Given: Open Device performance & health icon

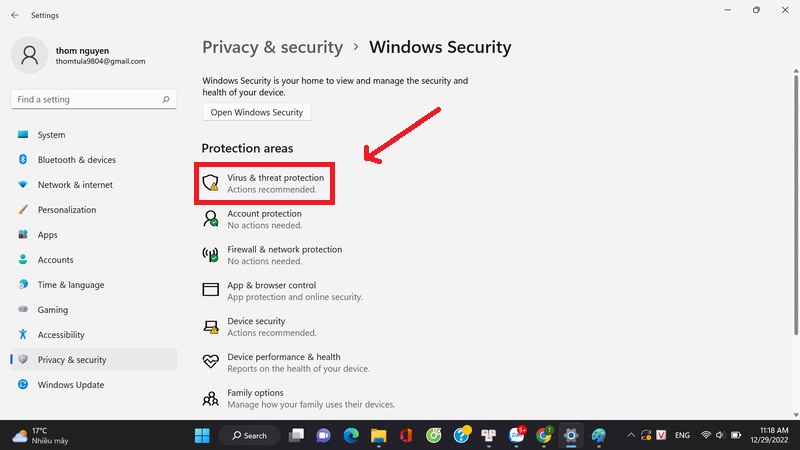Looking at the screenshot, I should [210, 362].
